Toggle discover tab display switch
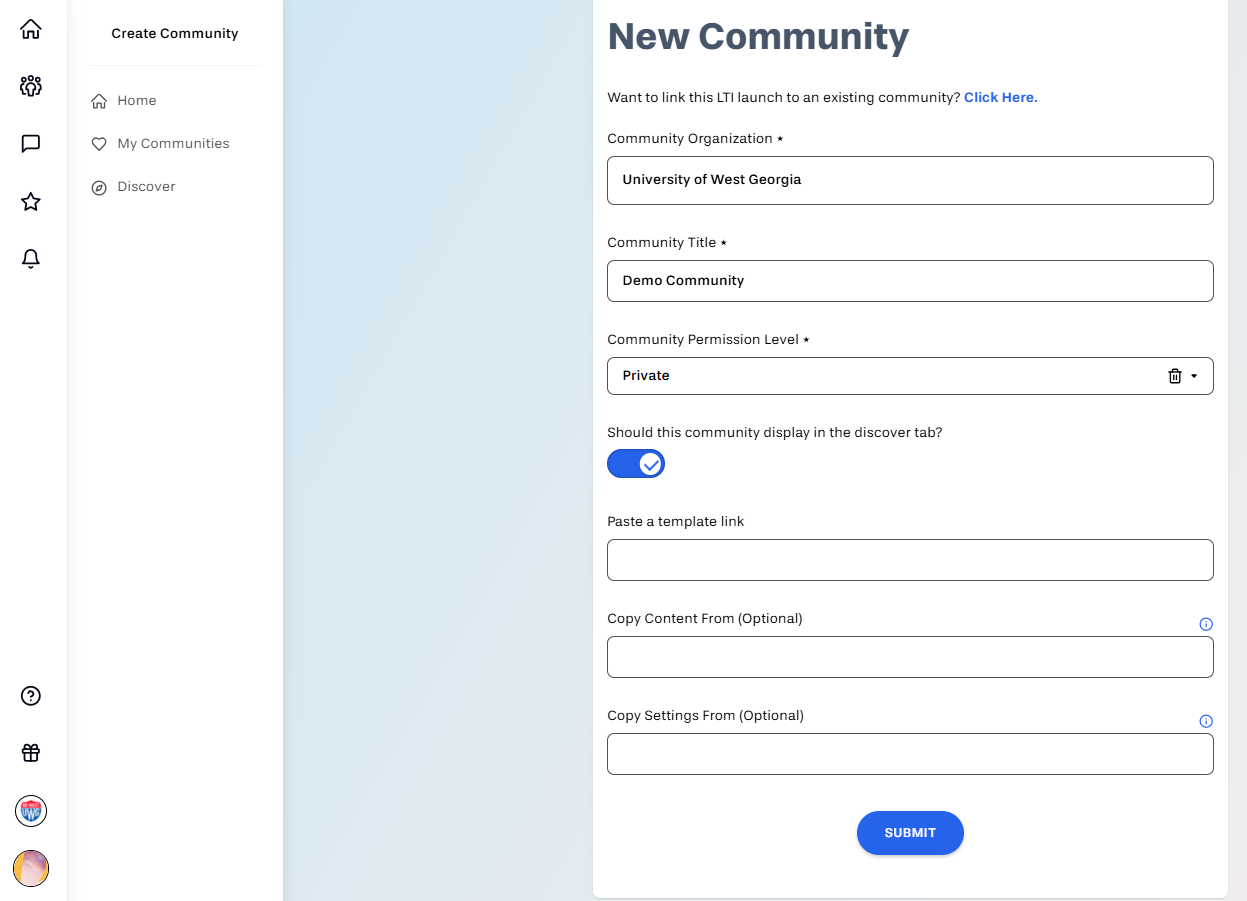This screenshot has height=901, width=1247. [x=636, y=463]
